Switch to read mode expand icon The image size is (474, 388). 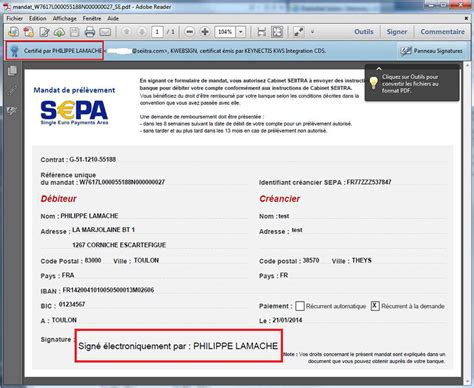298,32
